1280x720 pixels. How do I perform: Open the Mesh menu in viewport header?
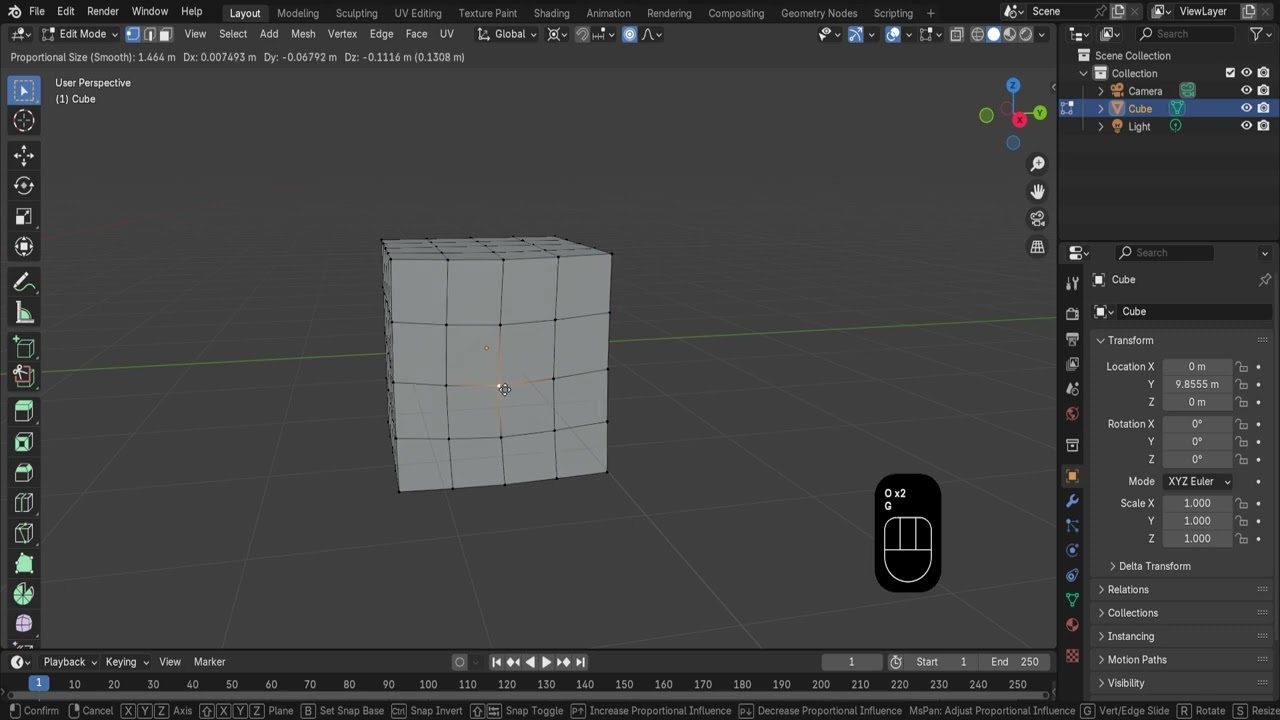[x=303, y=34]
